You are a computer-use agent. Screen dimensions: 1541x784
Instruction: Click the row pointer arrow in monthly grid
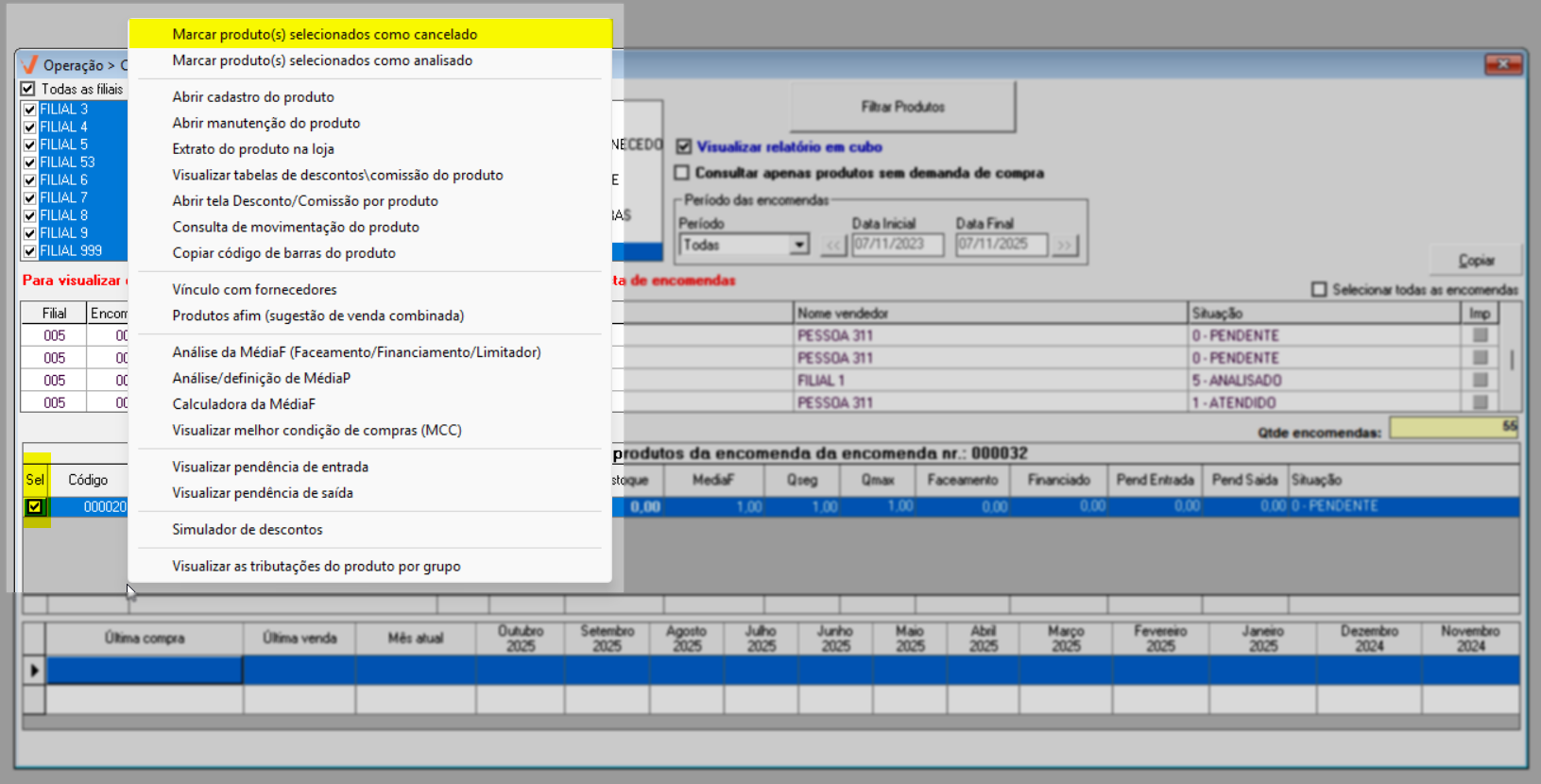pyautogui.click(x=34, y=671)
